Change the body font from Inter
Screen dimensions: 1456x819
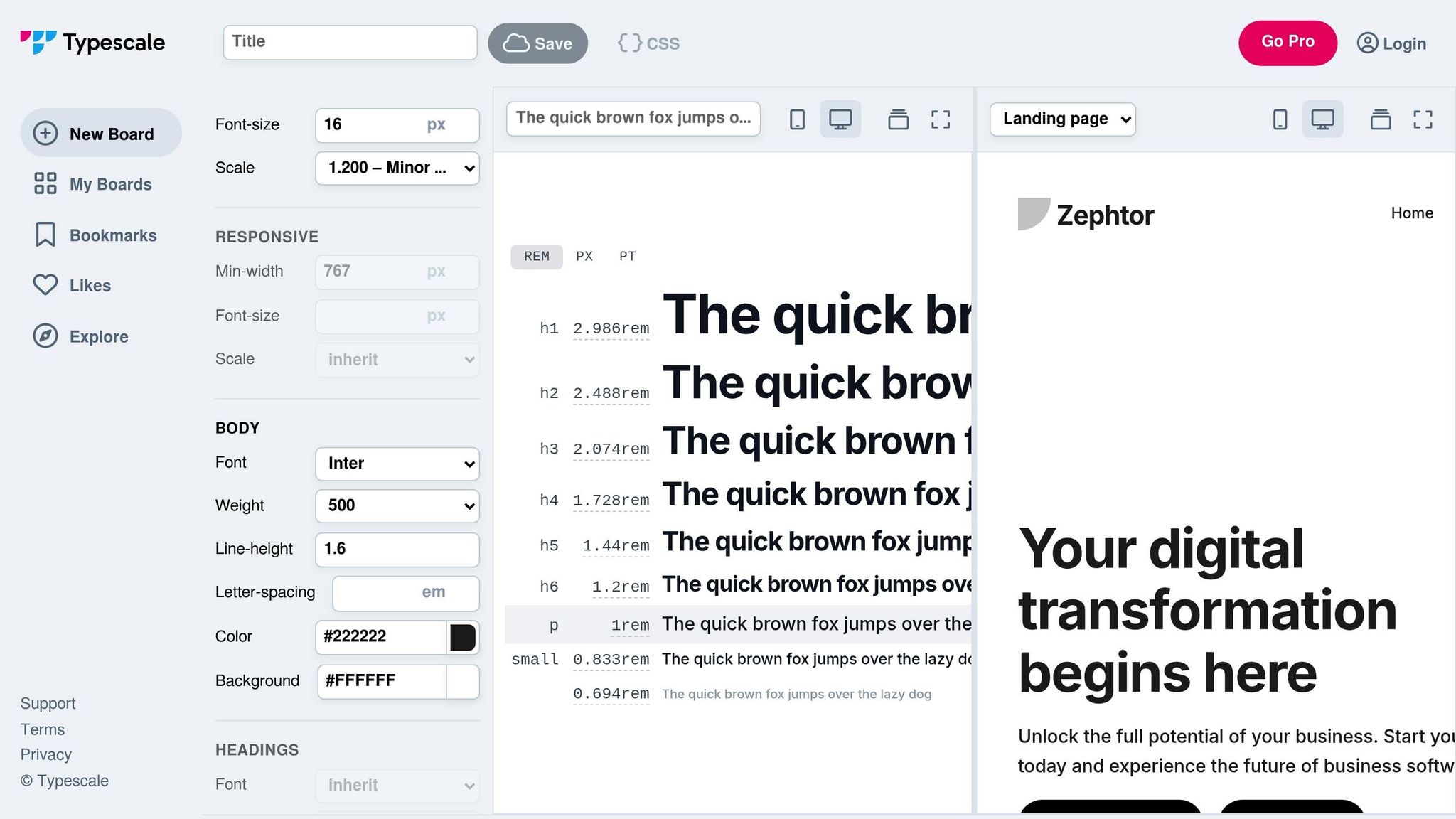point(397,464)
